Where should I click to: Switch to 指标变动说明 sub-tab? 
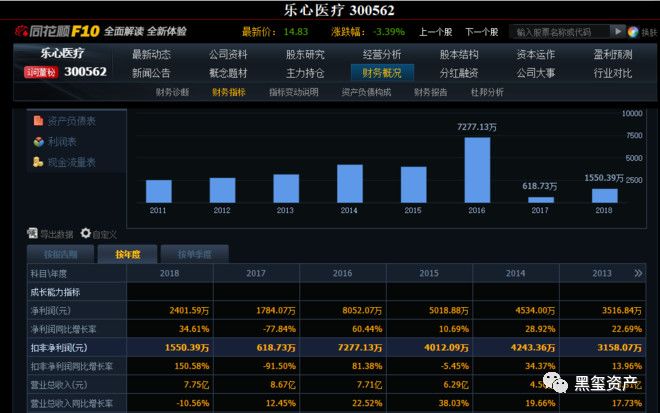click(294, 92)
